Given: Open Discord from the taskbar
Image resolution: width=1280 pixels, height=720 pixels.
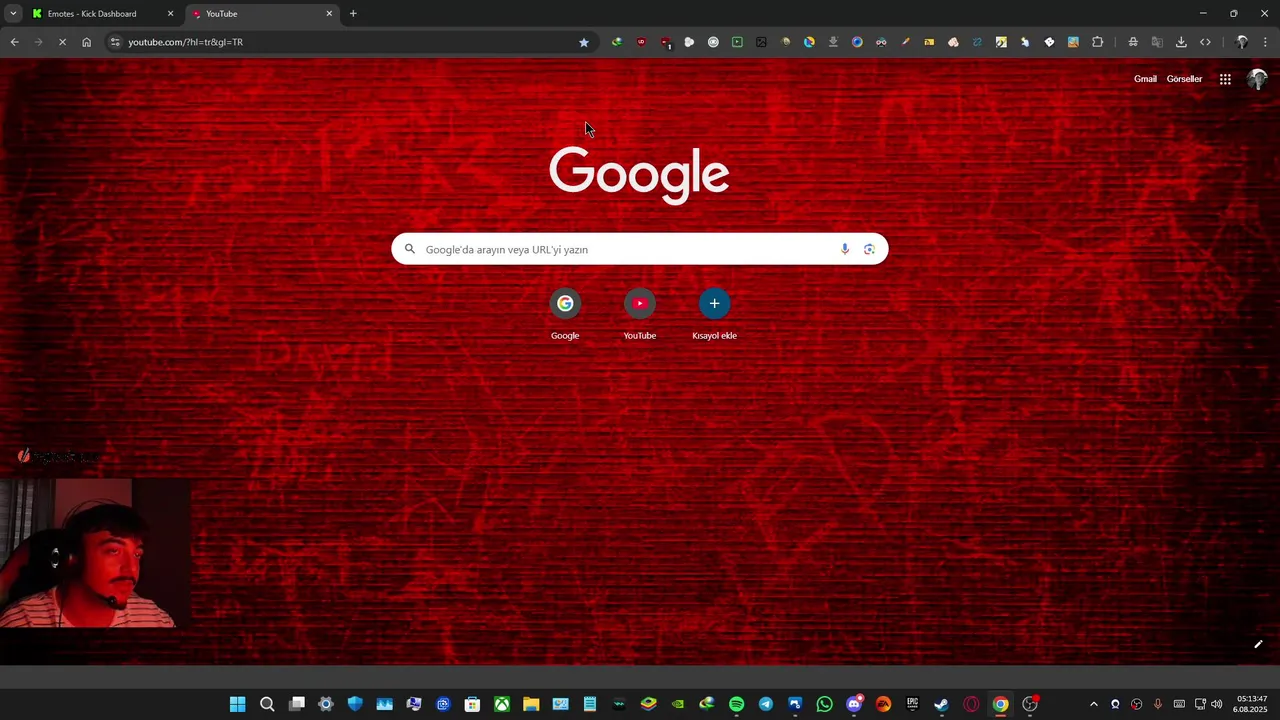Looking at the screenshot, I should pyautogui.click(x=854, y=704).
